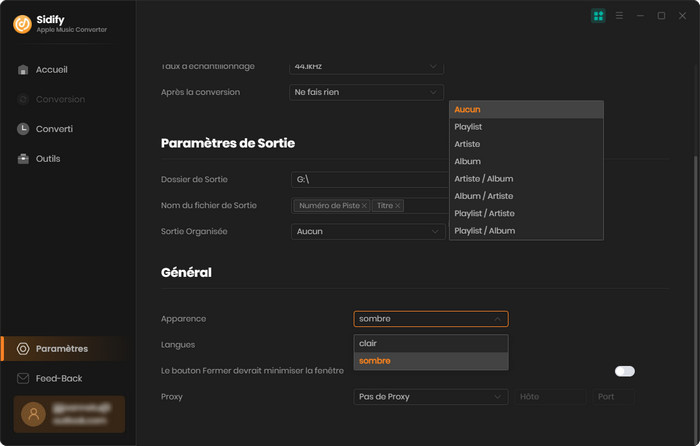Select Artiste / Album organization option

click(x=483, y=179)
